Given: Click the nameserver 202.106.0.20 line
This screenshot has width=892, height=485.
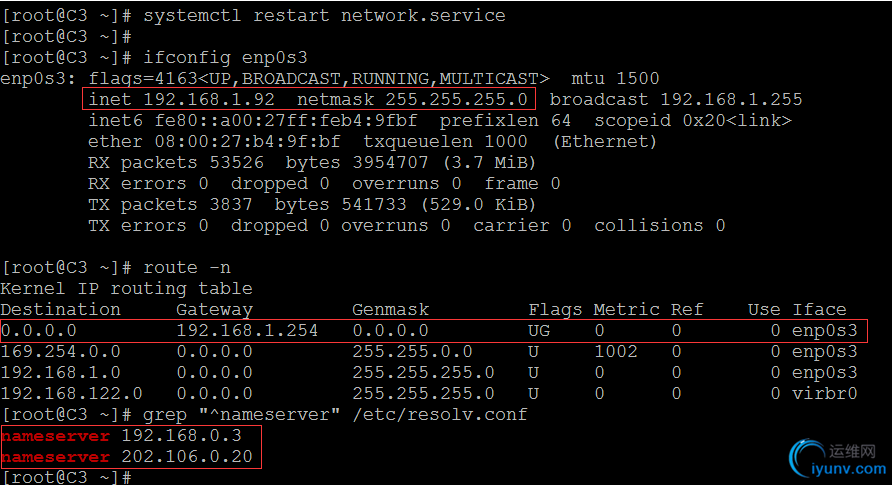Looking at the screenshot, I should coord(130,457).
